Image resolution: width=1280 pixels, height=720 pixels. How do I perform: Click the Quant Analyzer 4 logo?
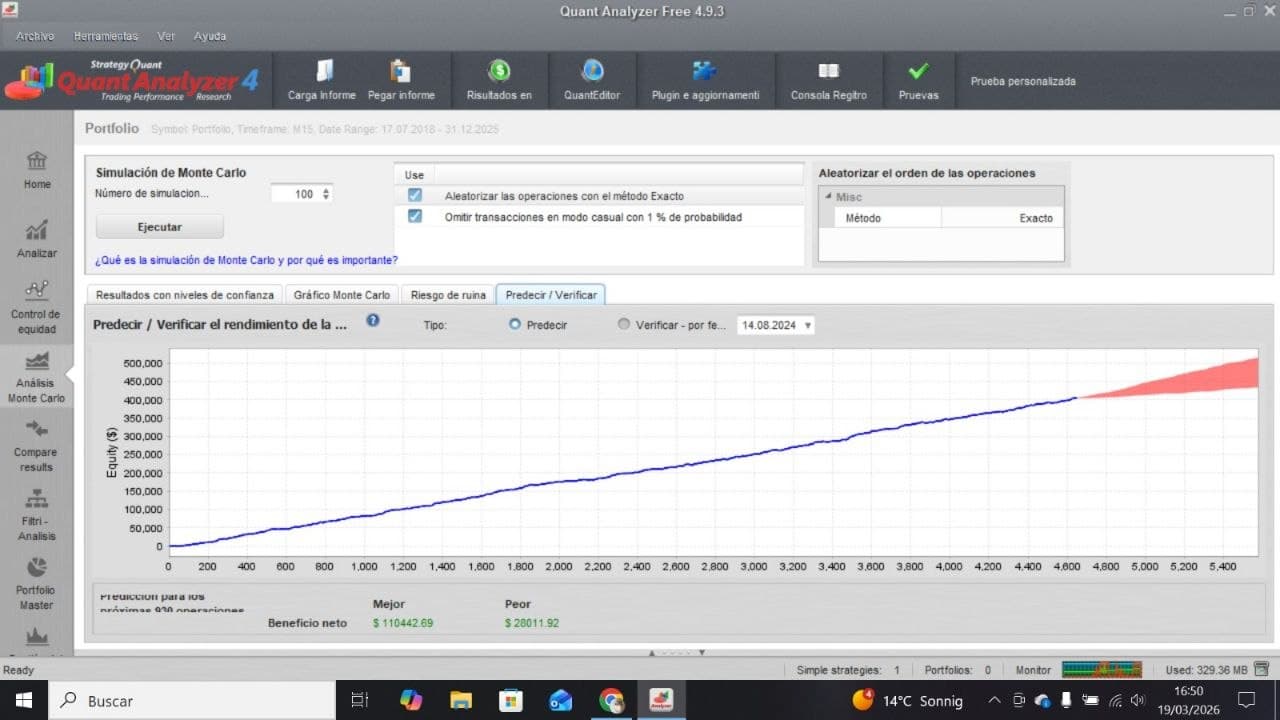(131, 80)
